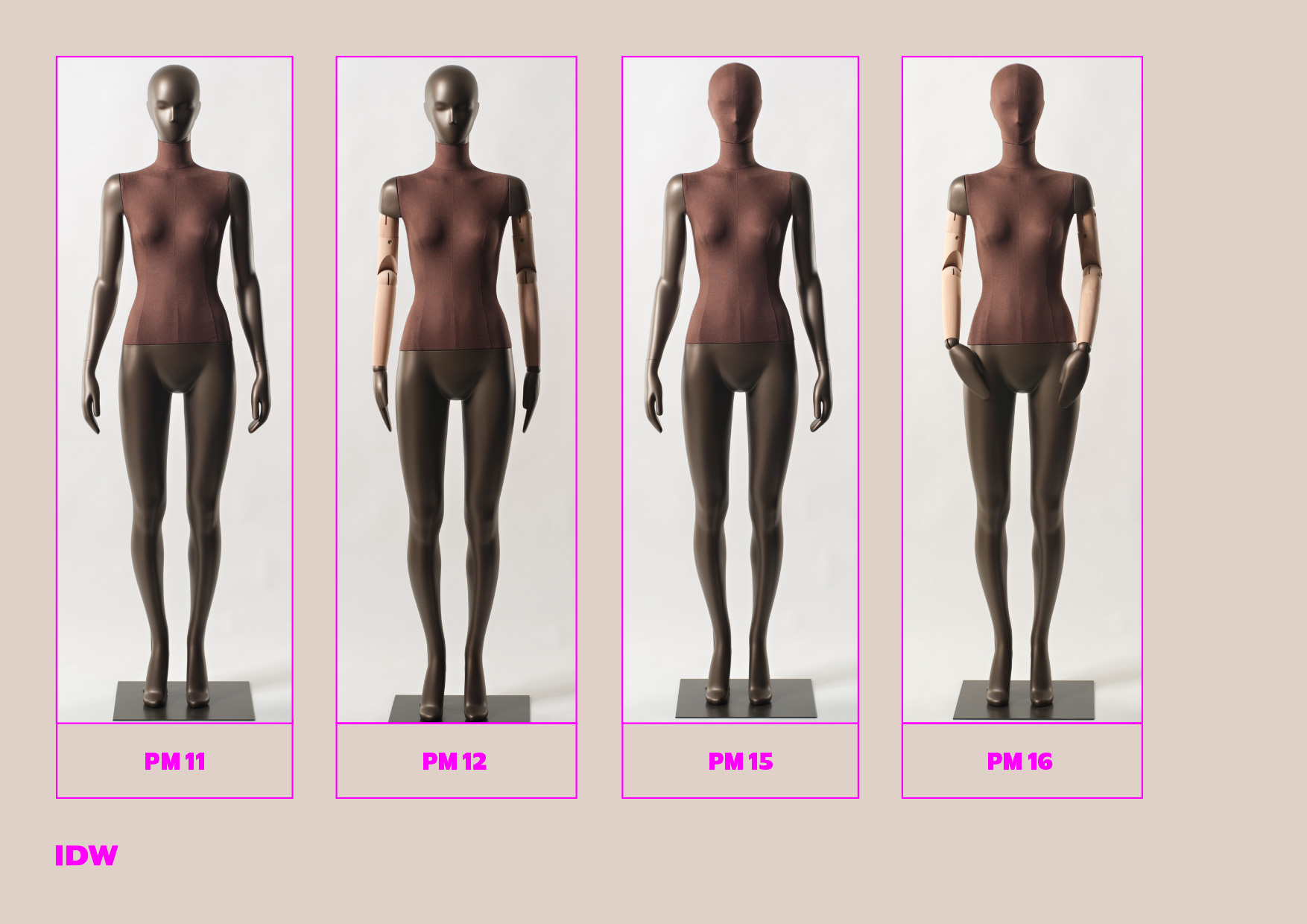Click the PM 15 label below the mannequin

(740, 761)
